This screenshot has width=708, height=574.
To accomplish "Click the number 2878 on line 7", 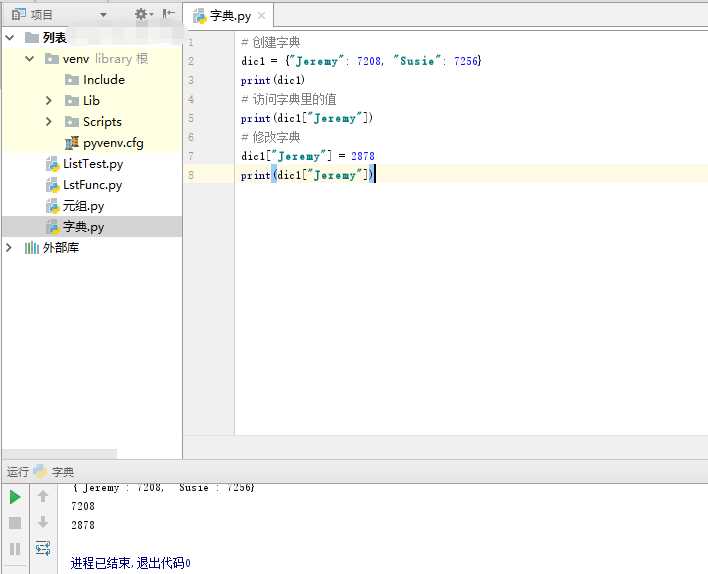I will click(x=363, y=156).
